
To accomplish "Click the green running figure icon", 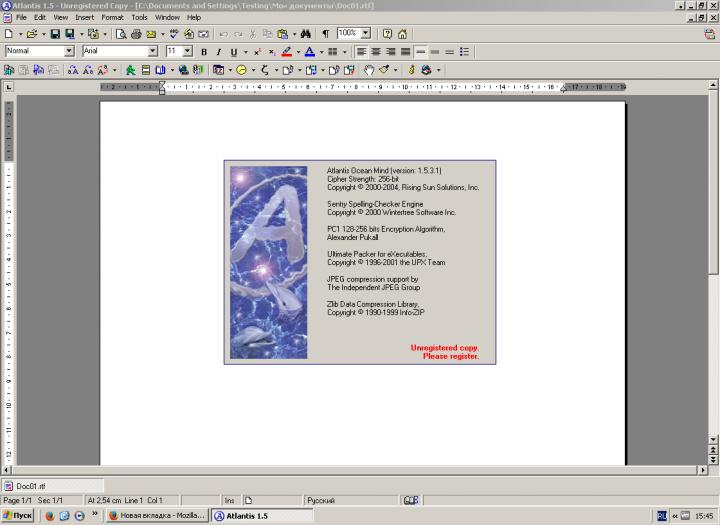I will tap(130, 70).
